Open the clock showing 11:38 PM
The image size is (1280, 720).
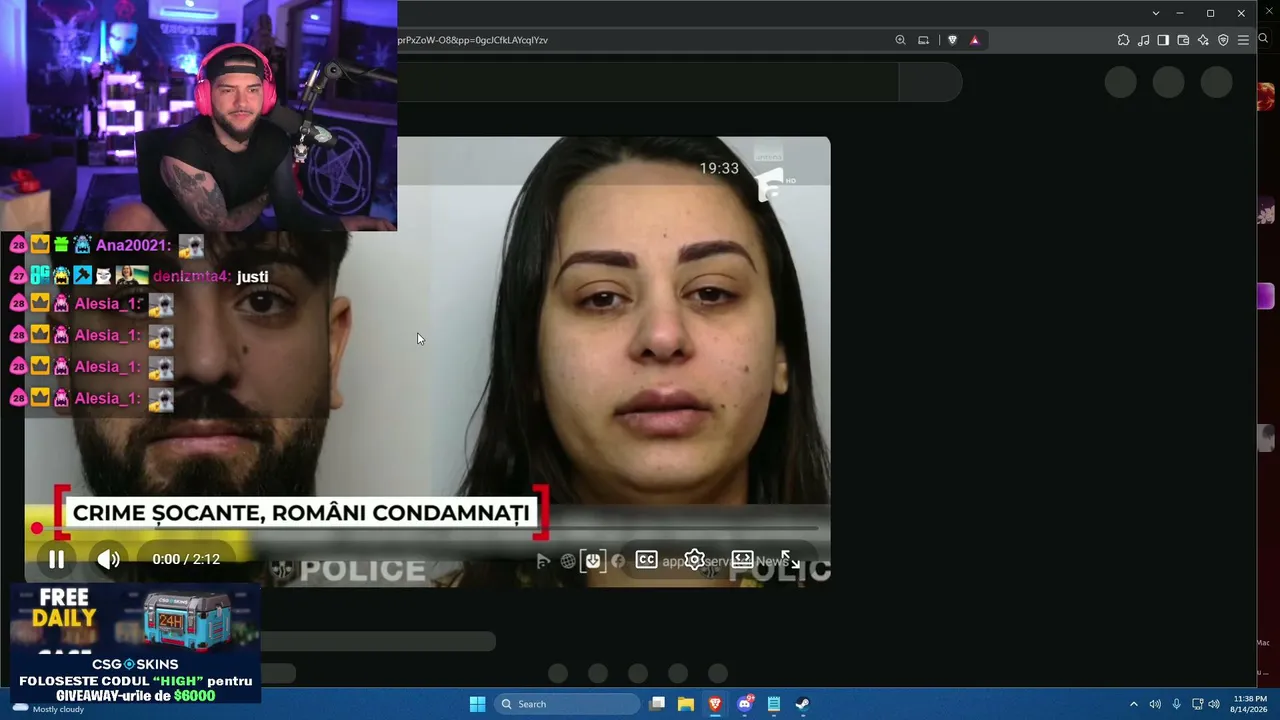[1250, 704]
